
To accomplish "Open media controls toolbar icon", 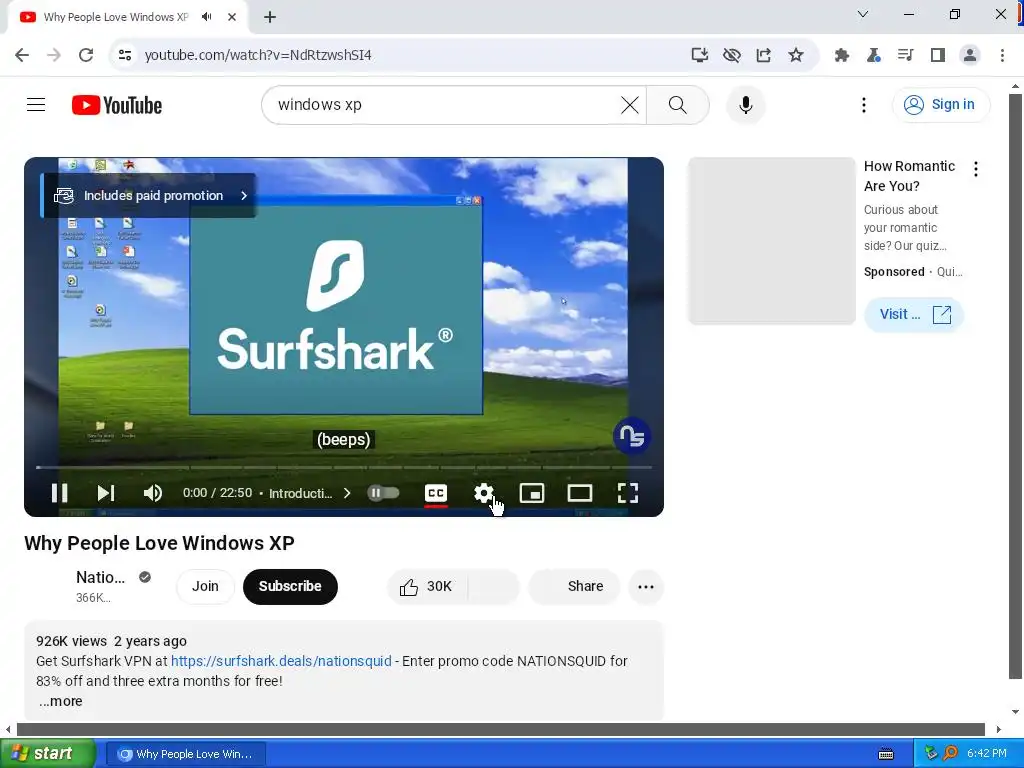I will tap(906, 55).
